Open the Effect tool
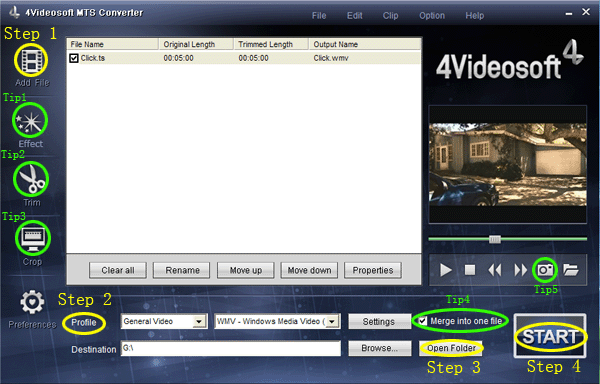 [30, 120]
